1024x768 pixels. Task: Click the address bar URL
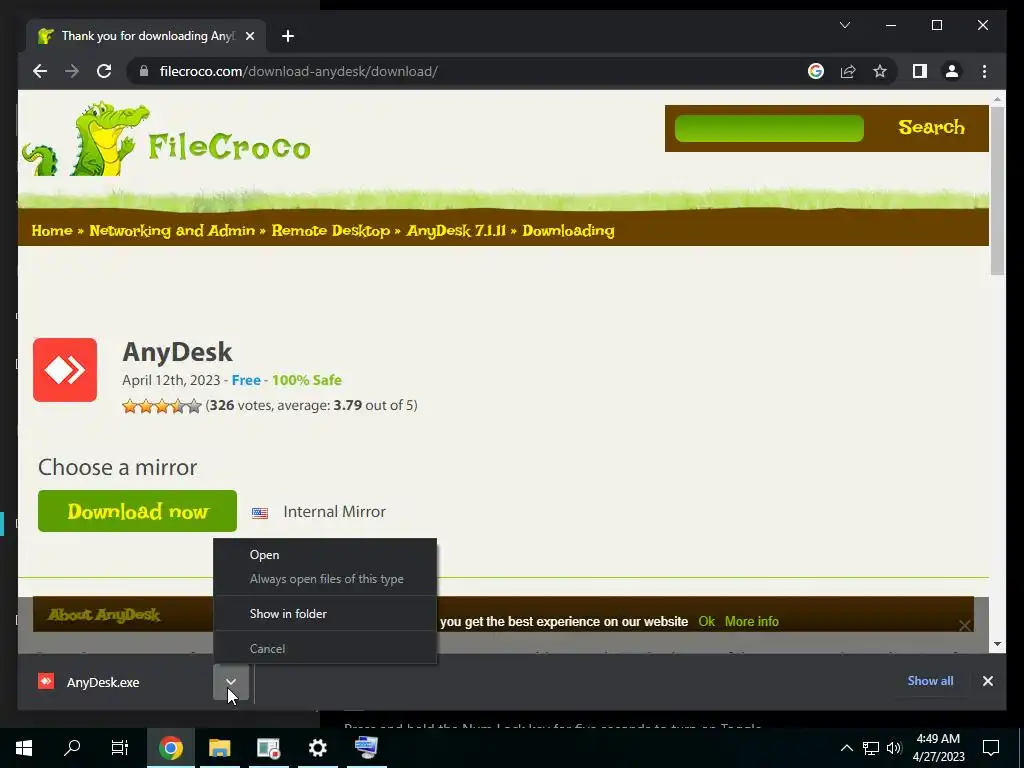click(x=298, y=71)
